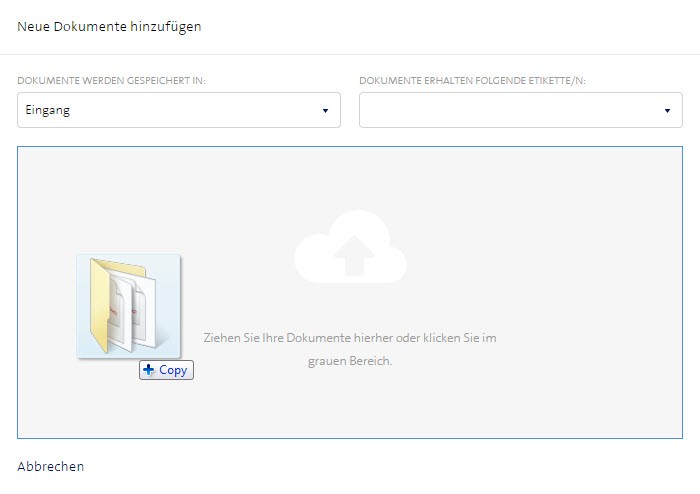Click the arrow on the Eingang dropdown
Image resolution: width=700 pixels, height=494 pixels.
pyautogui.click(x=325, y=110)
